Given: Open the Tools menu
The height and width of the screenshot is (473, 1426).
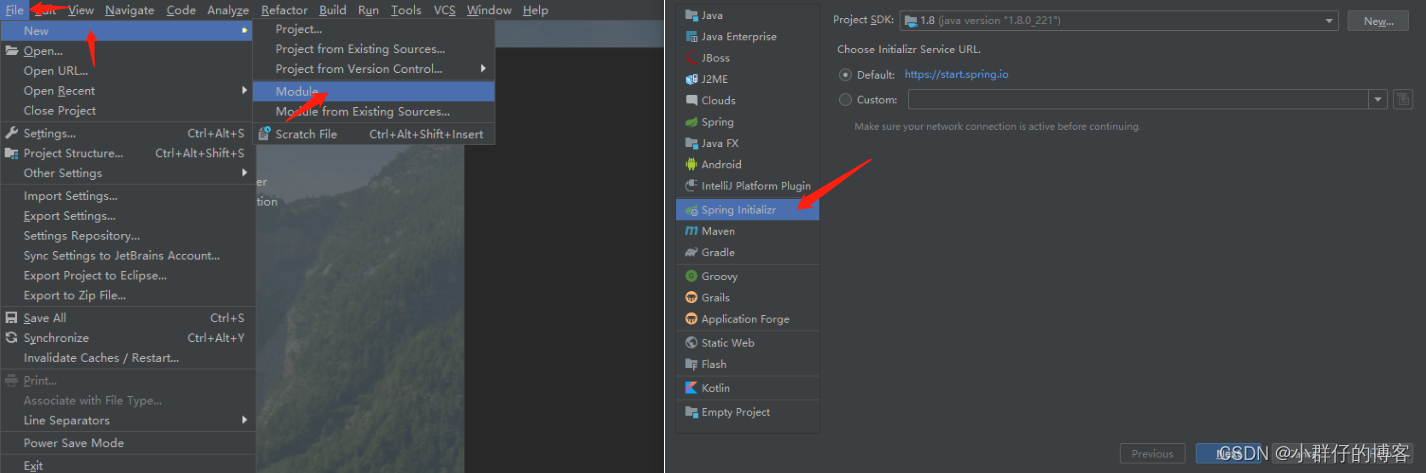Looking at the screenshot, I should coord(406,10).
